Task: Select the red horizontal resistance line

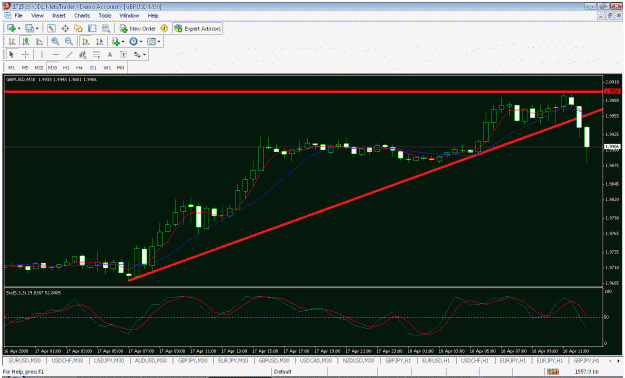Action: [303, 92]
